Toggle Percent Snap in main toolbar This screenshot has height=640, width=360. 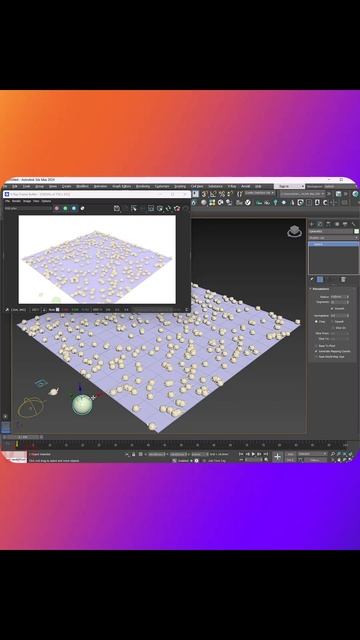tap(222, 194)
